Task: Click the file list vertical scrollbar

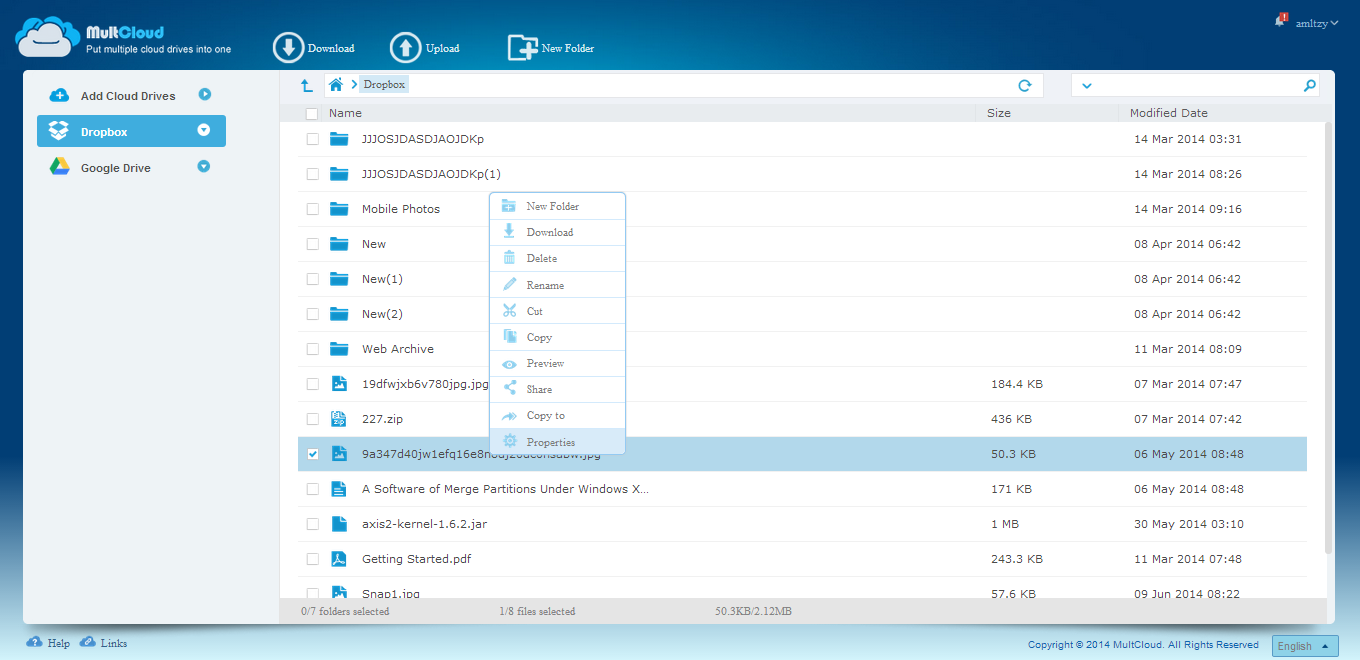Action: (1328, 340)
